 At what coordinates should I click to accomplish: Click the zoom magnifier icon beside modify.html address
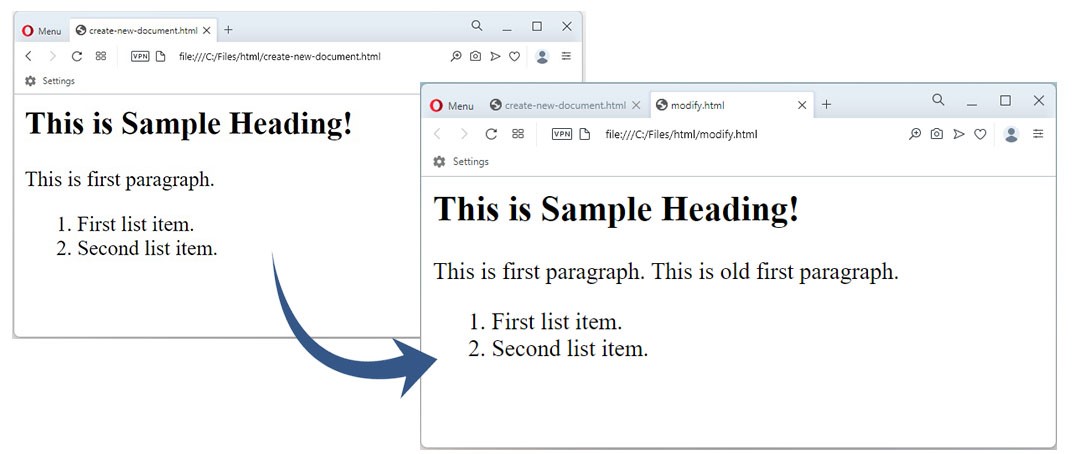[x=914, y=134]
